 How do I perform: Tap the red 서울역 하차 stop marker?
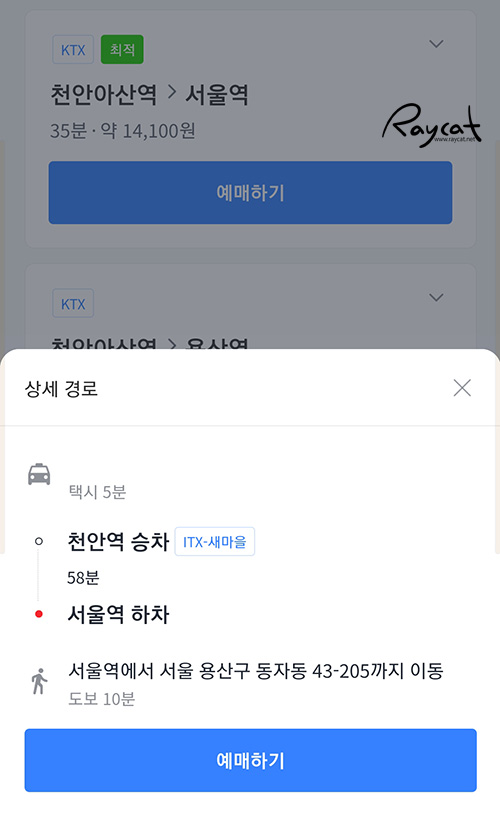click(38, 614)
